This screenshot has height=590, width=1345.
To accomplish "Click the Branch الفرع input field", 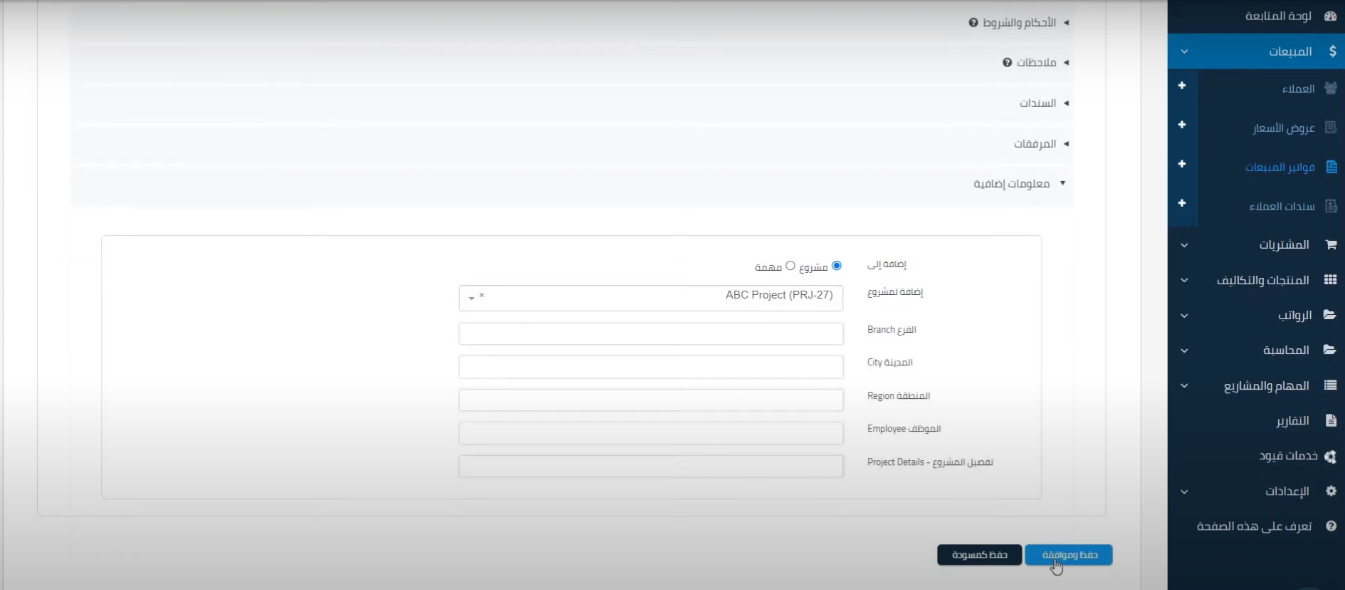I will 650,333.
